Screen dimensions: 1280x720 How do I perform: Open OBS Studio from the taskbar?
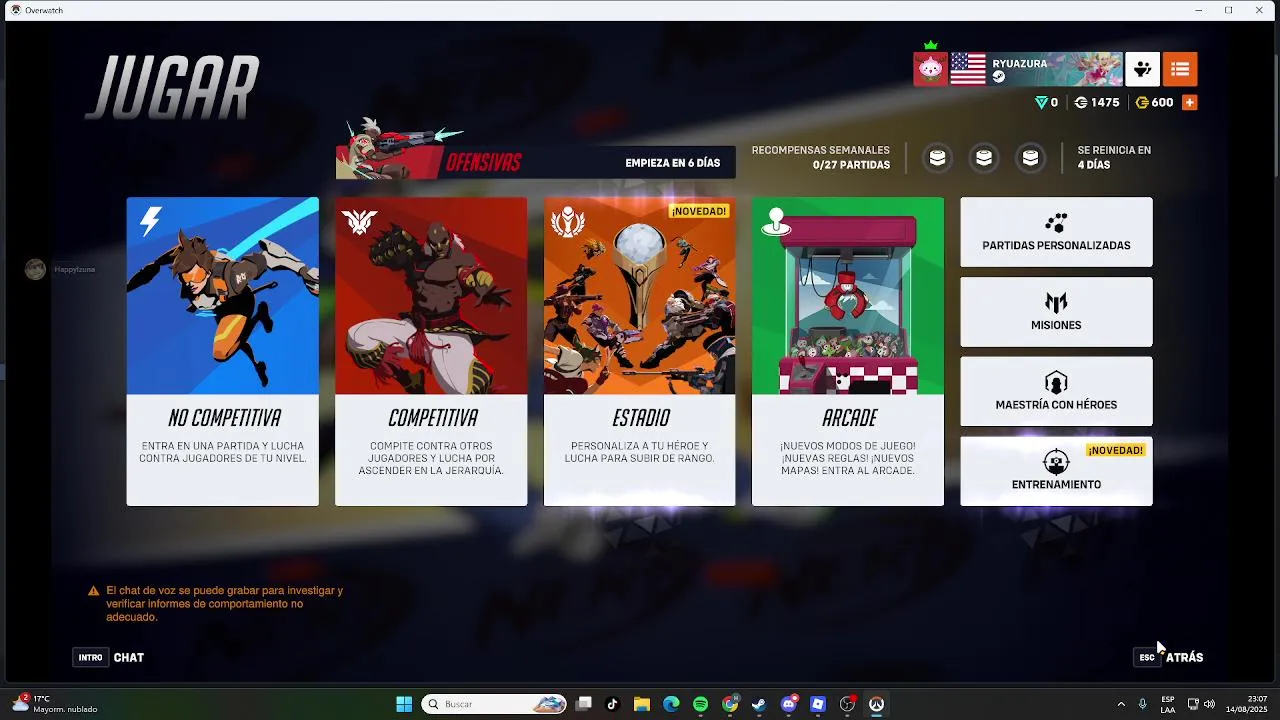click(848, 704)
